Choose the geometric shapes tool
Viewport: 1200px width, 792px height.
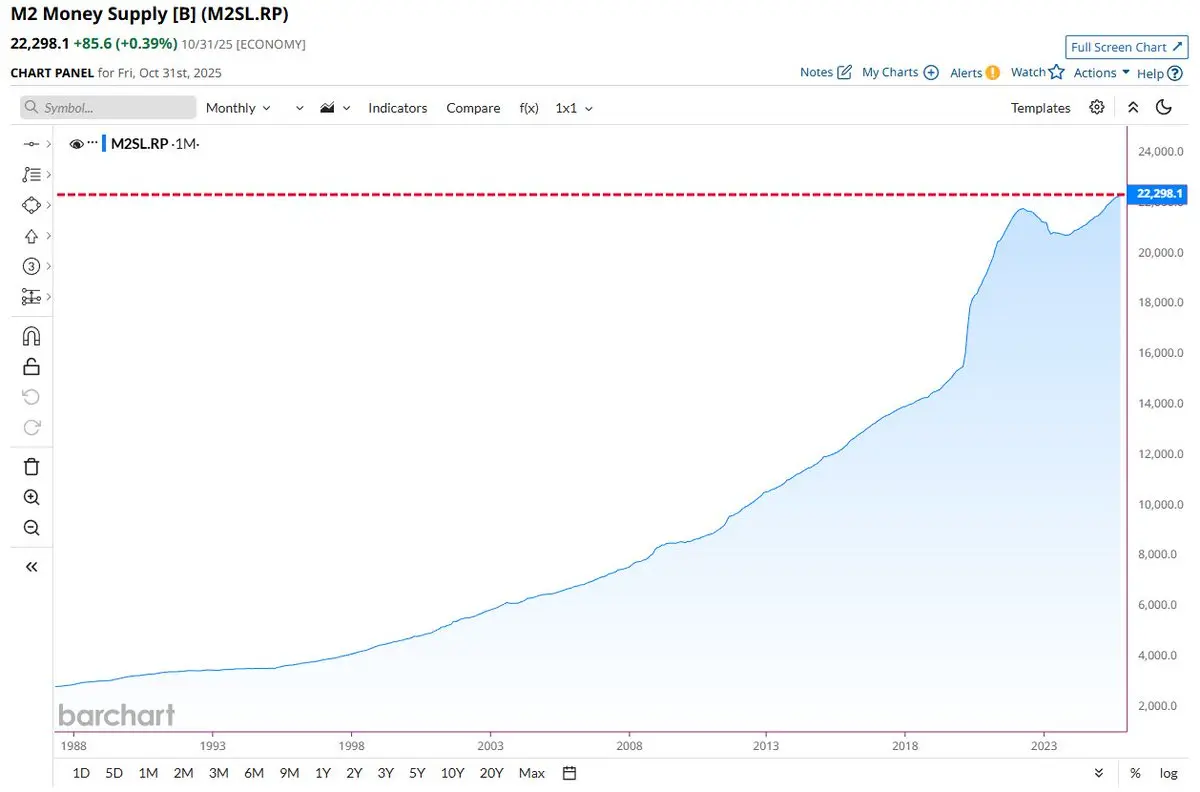(x=31, y=205)
